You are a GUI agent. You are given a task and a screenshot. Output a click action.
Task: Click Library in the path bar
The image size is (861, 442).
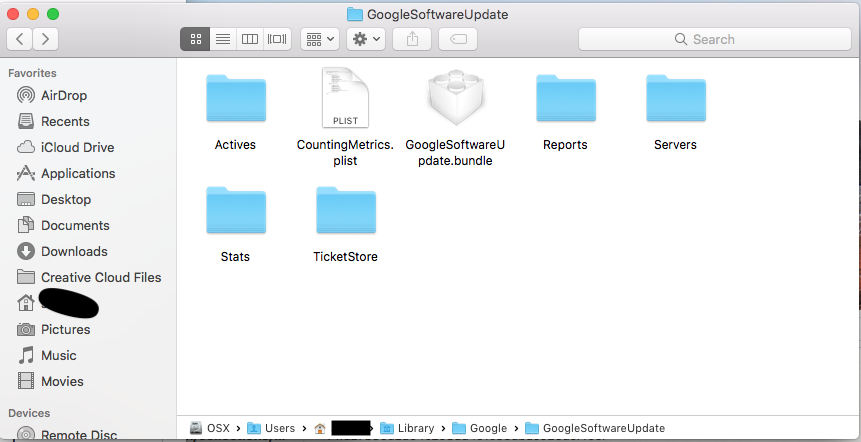tap(407, 428)
